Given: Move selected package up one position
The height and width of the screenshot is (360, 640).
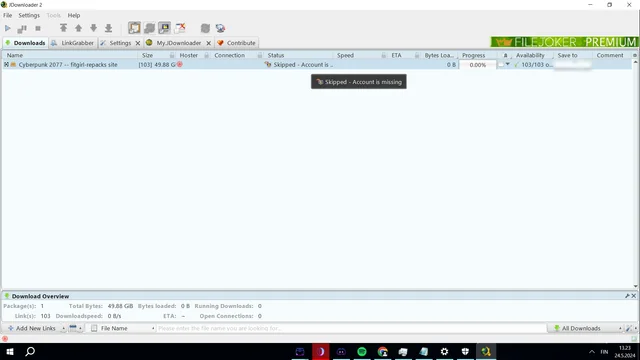Looking at the screenshot, I should [78, 28].
